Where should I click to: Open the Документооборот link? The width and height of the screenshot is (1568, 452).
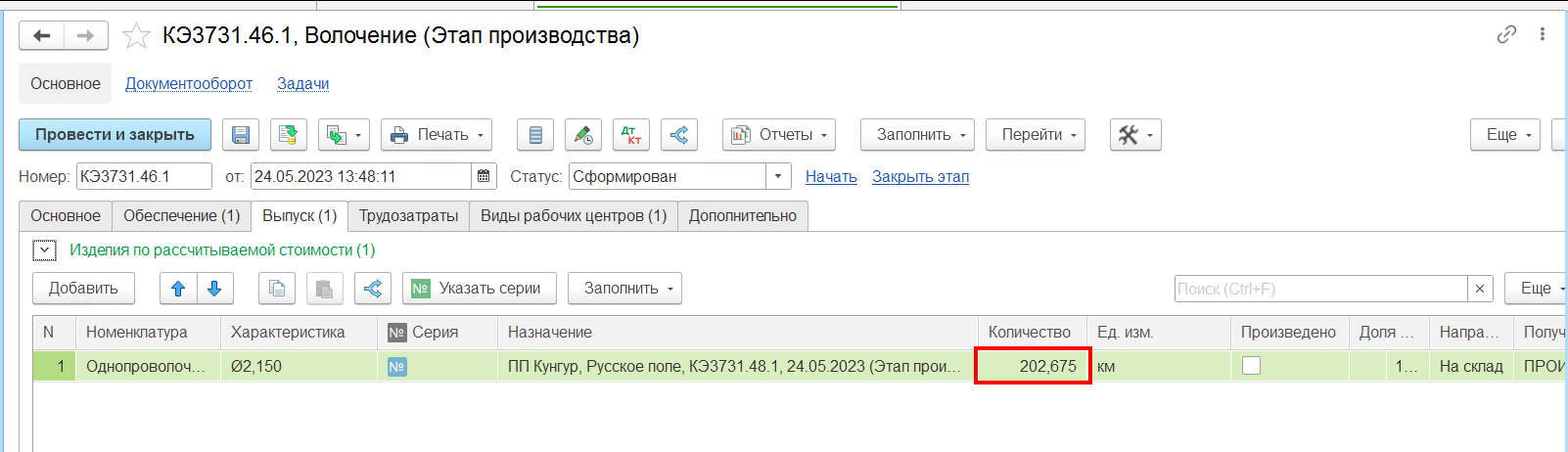coord(189,84)
